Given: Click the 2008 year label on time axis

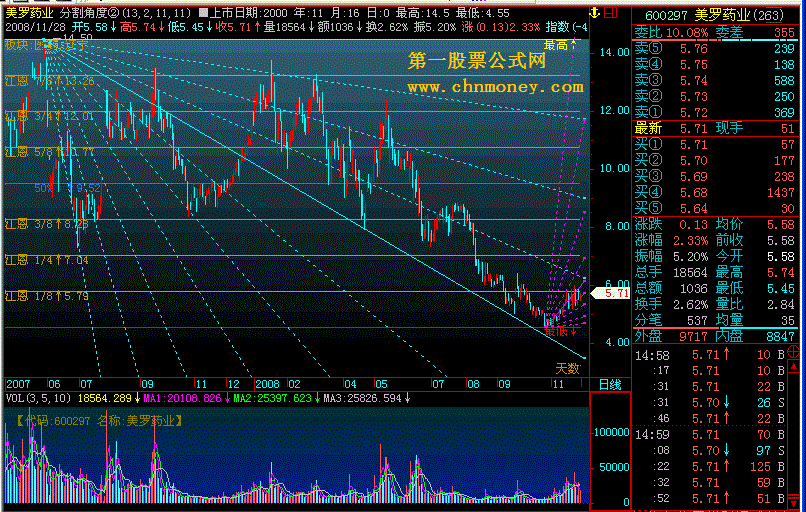Looking at the screenshot, I should pos(267,384).
